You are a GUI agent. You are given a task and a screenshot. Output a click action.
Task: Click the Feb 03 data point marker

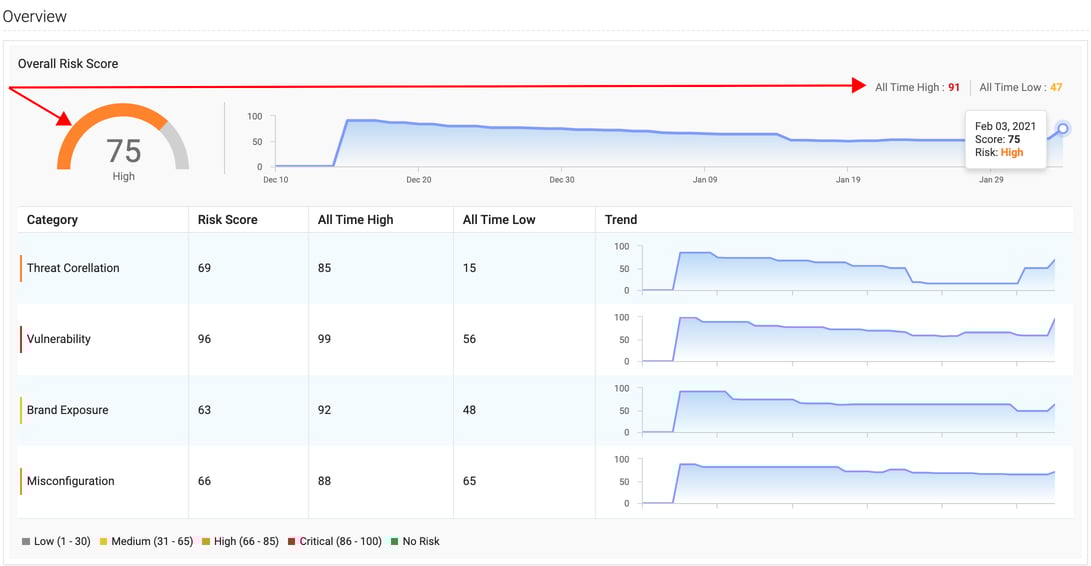point(1063,128)
